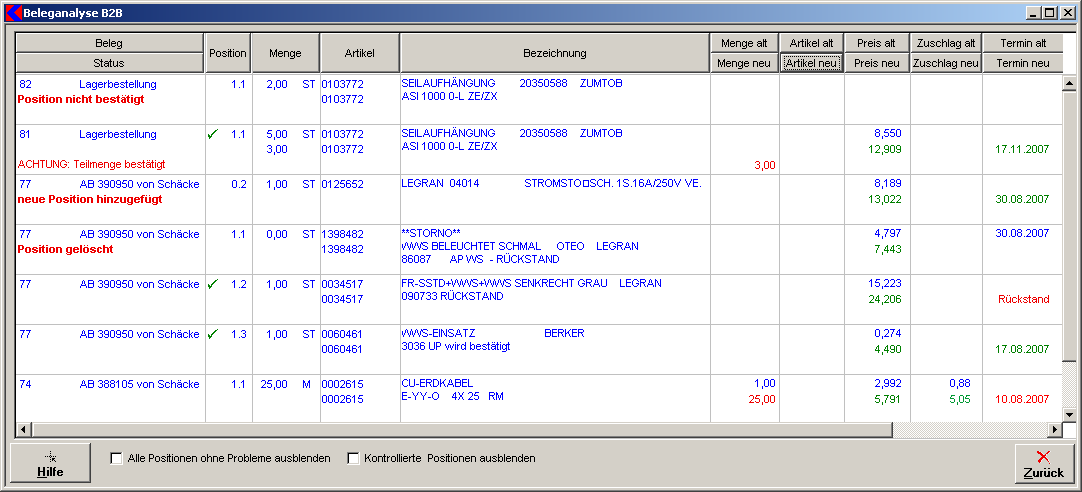The height and width of the screenshot is (492, 1082).
Task: Click horizontal scrollbar right arrow
Action: [x=1053, y=430]
